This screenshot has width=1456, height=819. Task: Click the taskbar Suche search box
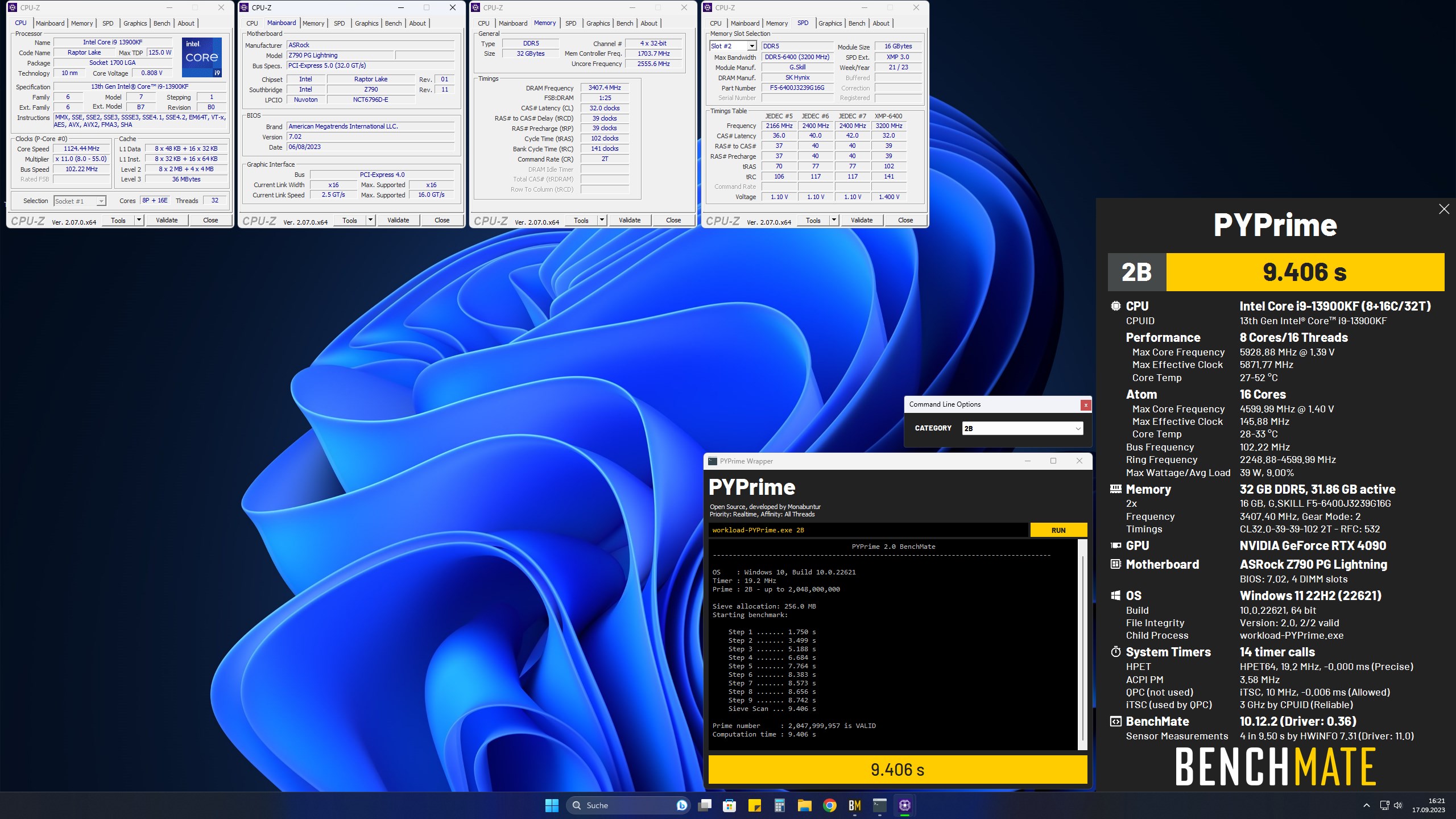click(x=628, y=805)
